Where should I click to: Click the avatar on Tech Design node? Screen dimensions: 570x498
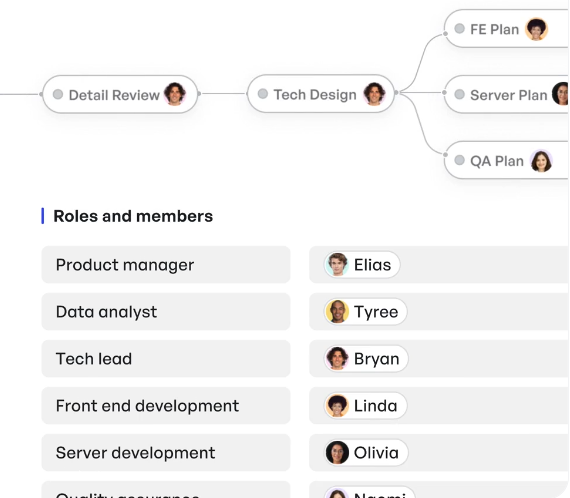pos(374,94)
